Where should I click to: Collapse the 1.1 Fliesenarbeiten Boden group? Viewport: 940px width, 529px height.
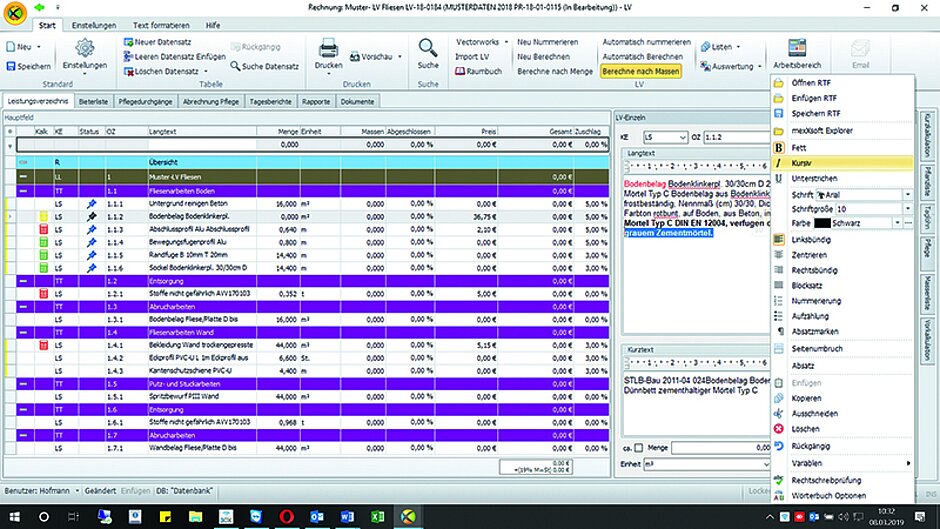click(23, 190)
